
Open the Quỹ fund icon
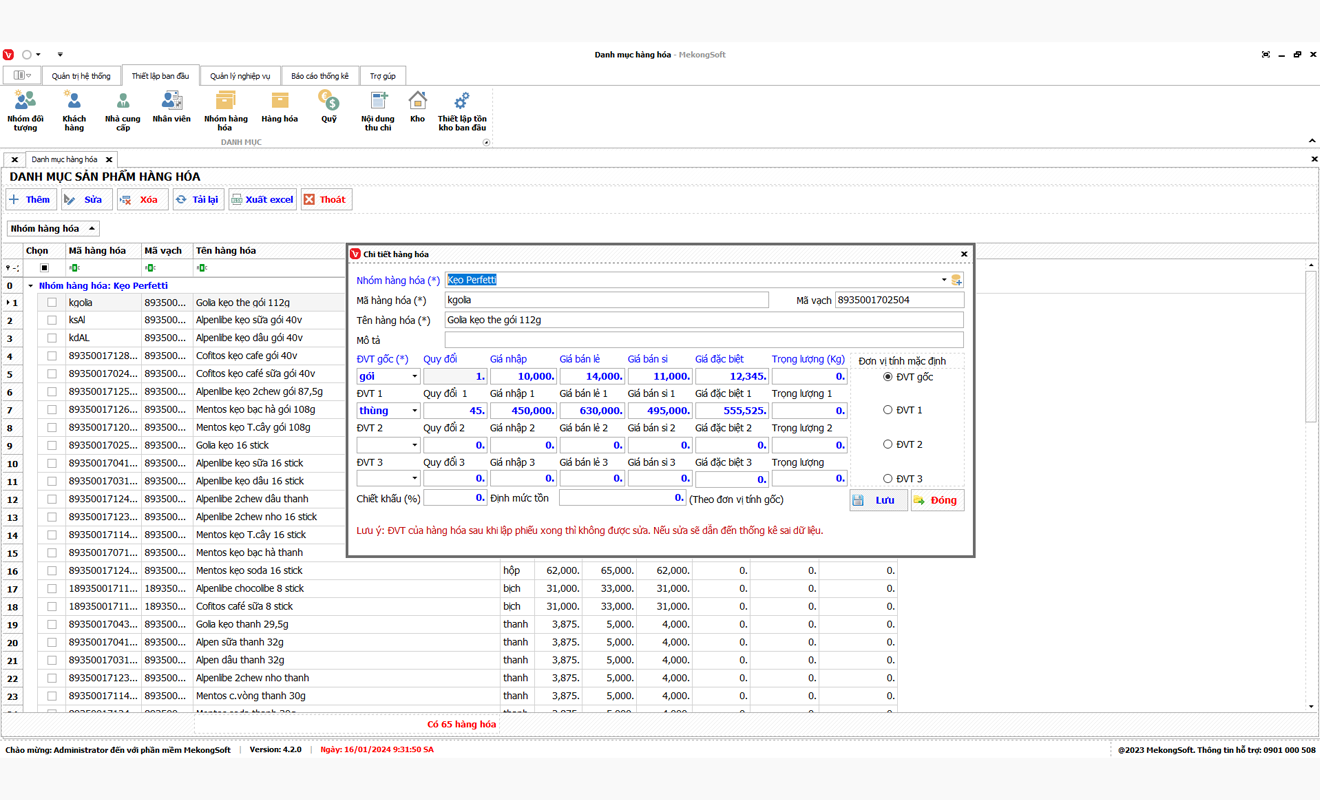pyautogui.click(x=328, y=107)
